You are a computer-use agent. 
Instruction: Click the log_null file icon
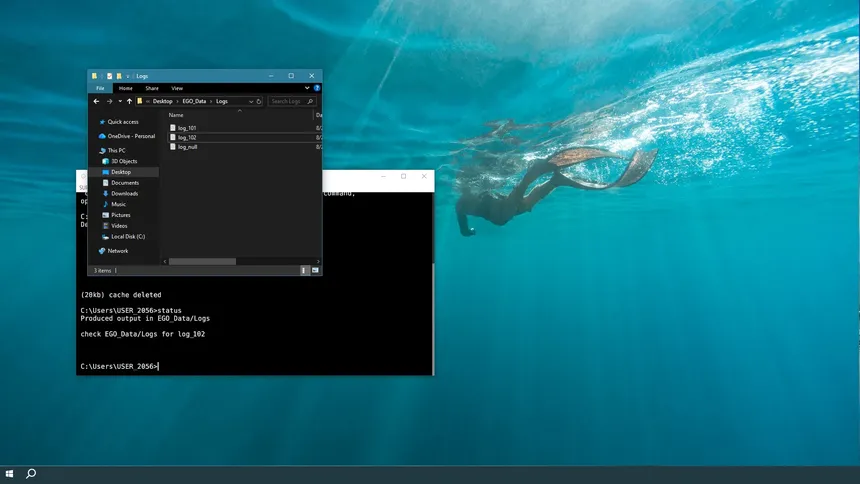[x=173, y=147]
